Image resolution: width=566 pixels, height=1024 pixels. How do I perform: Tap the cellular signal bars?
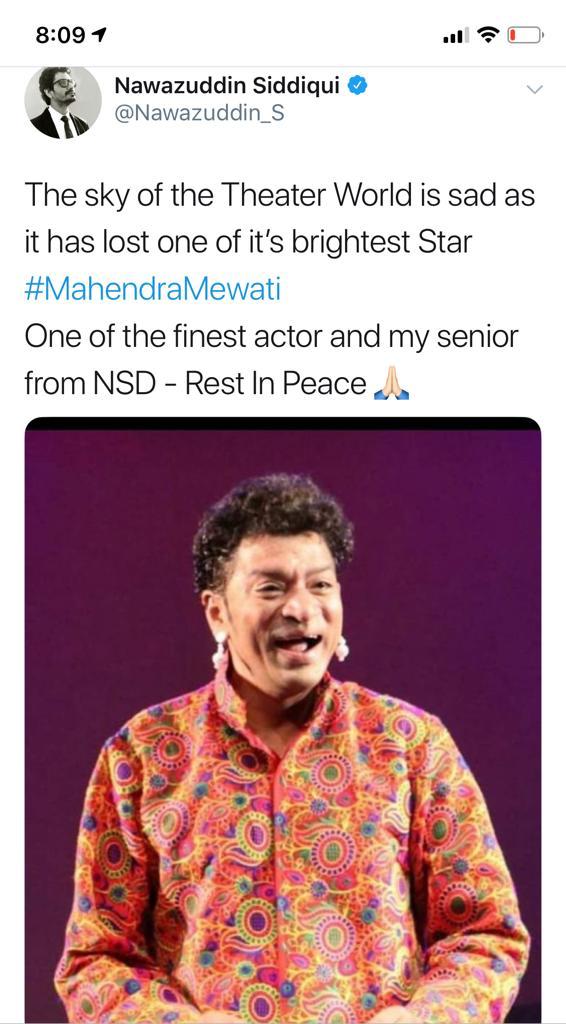(455, 36)
